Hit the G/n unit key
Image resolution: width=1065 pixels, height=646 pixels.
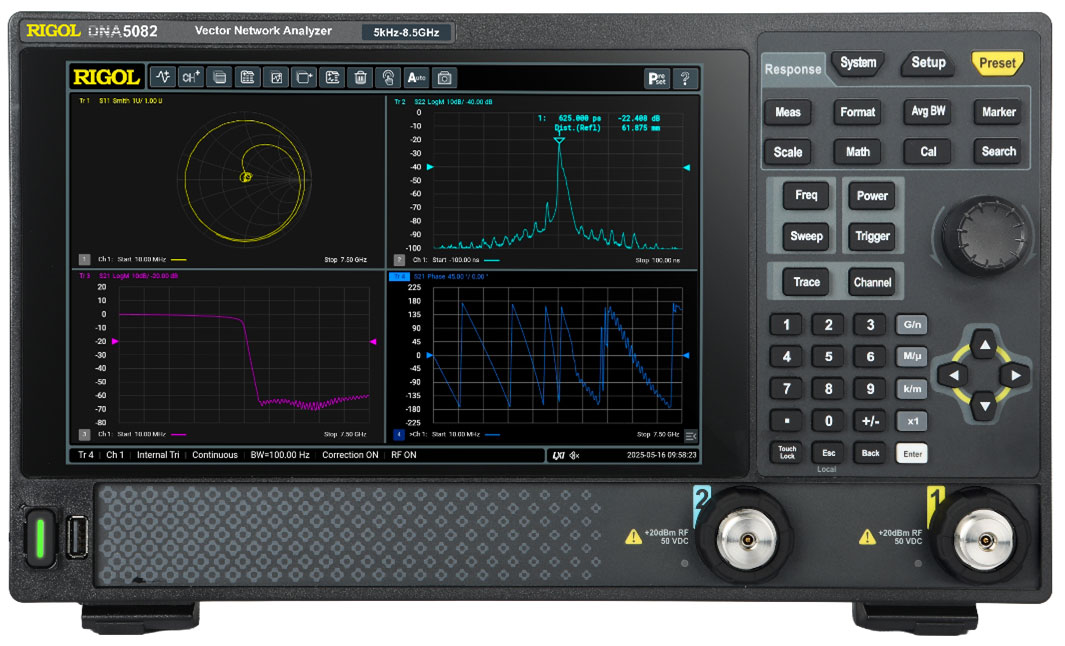pyautogui.click(x=912, y=325)
